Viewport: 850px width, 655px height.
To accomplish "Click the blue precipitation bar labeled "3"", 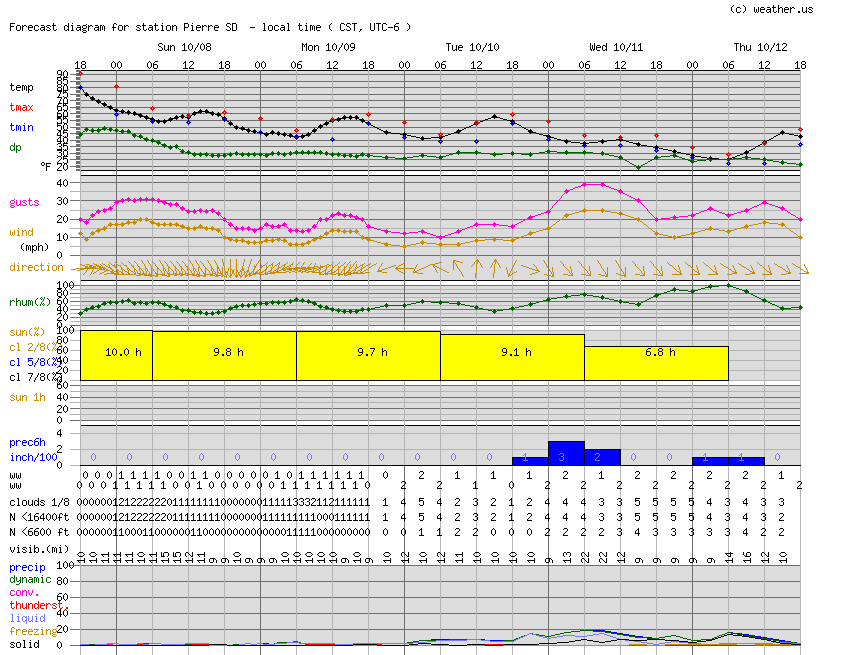I will tap(566, 453).
